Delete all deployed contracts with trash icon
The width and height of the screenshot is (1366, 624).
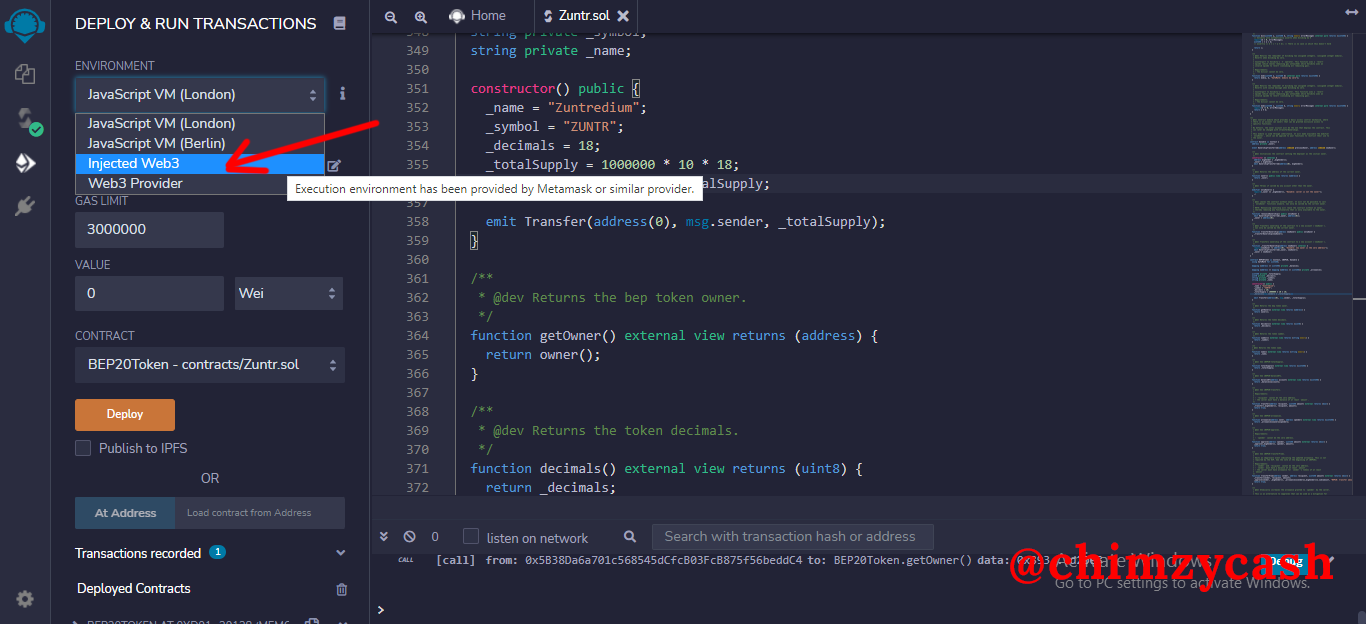tap(341, 589)
